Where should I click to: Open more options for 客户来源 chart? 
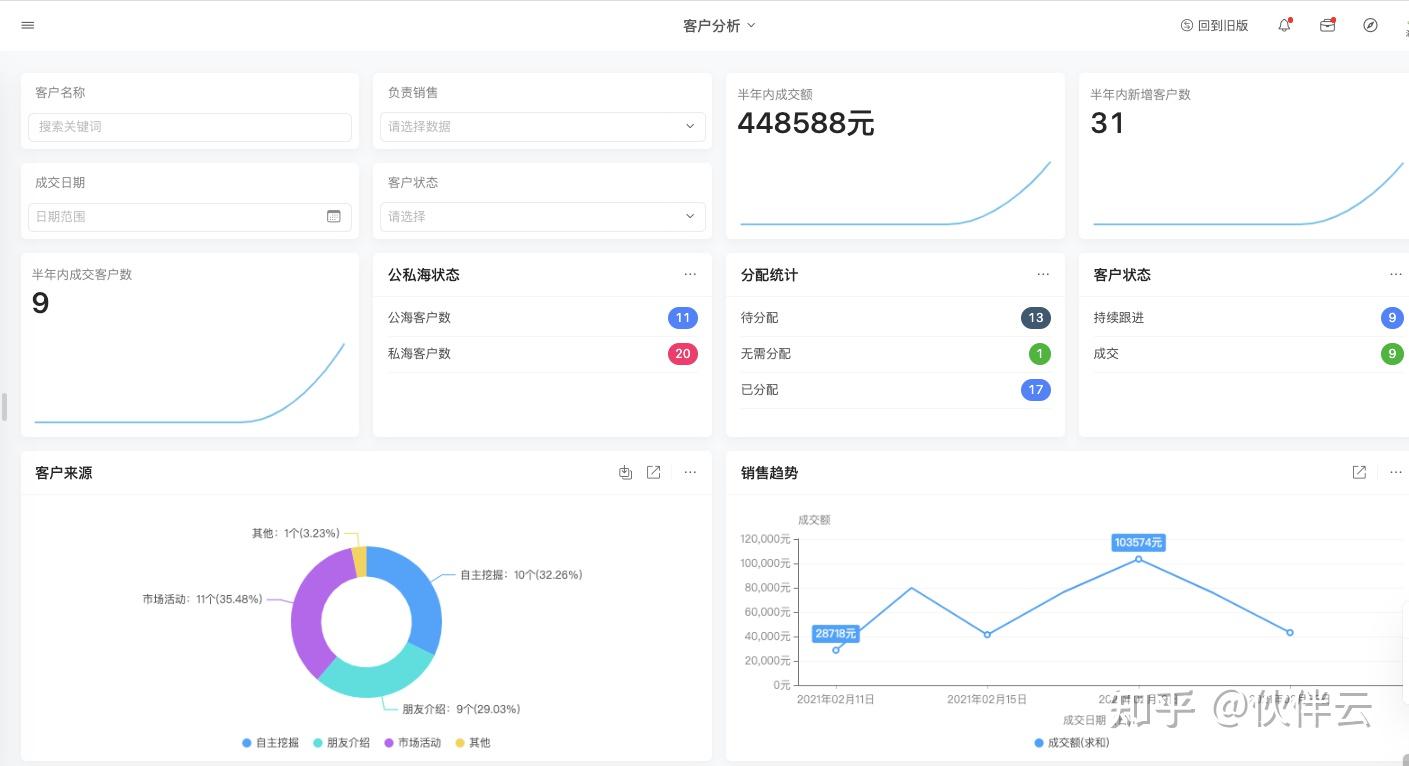click(x=690, y=472)
